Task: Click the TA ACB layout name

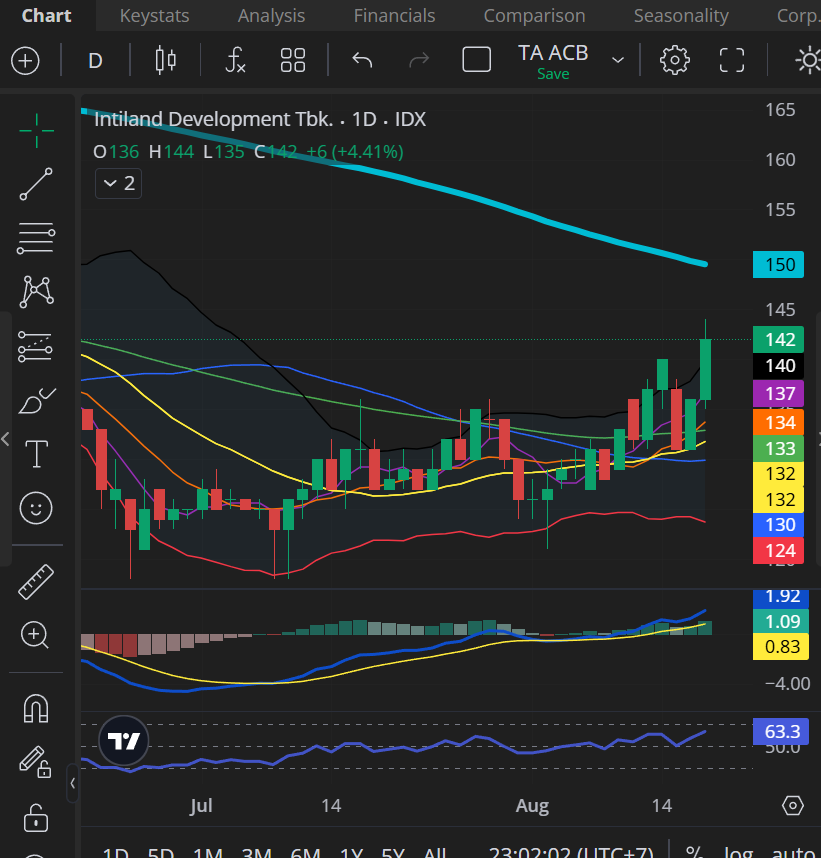Action: (x=553, y=53)
